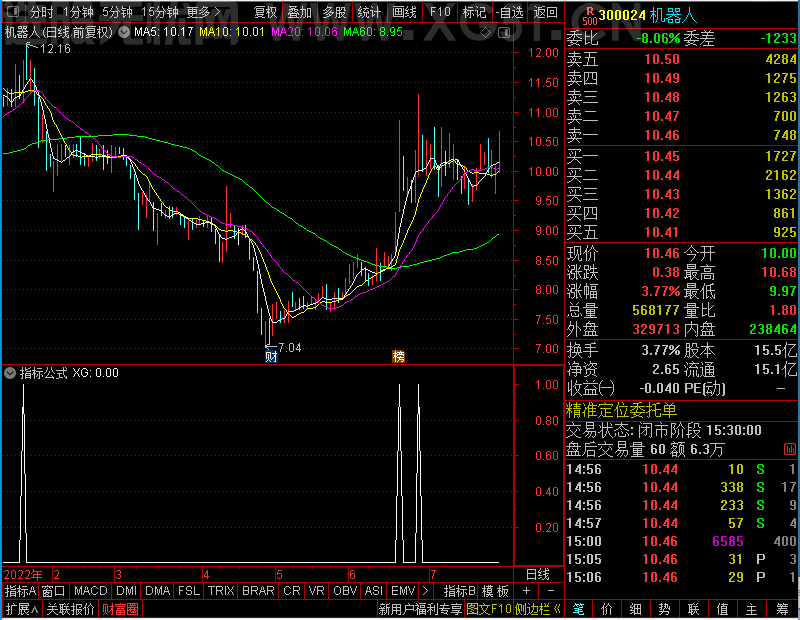
Task: Open the 财富圈 tab
Action: 120,609
